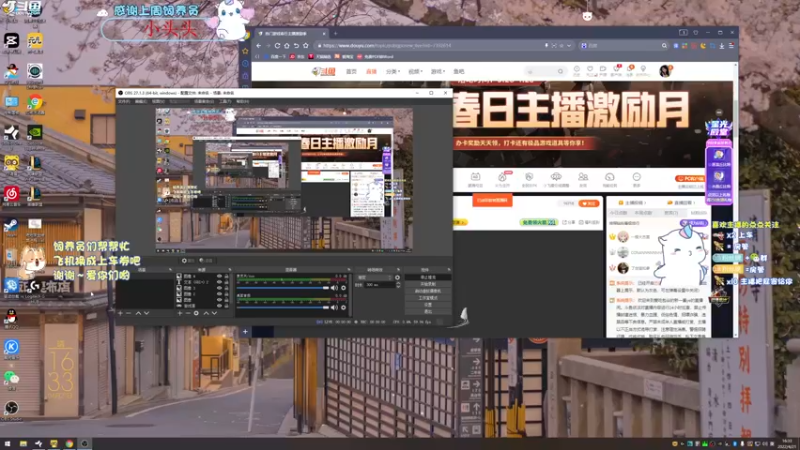
Task: Click 退出 button in OBS Controls
Action: pos(428,311)
